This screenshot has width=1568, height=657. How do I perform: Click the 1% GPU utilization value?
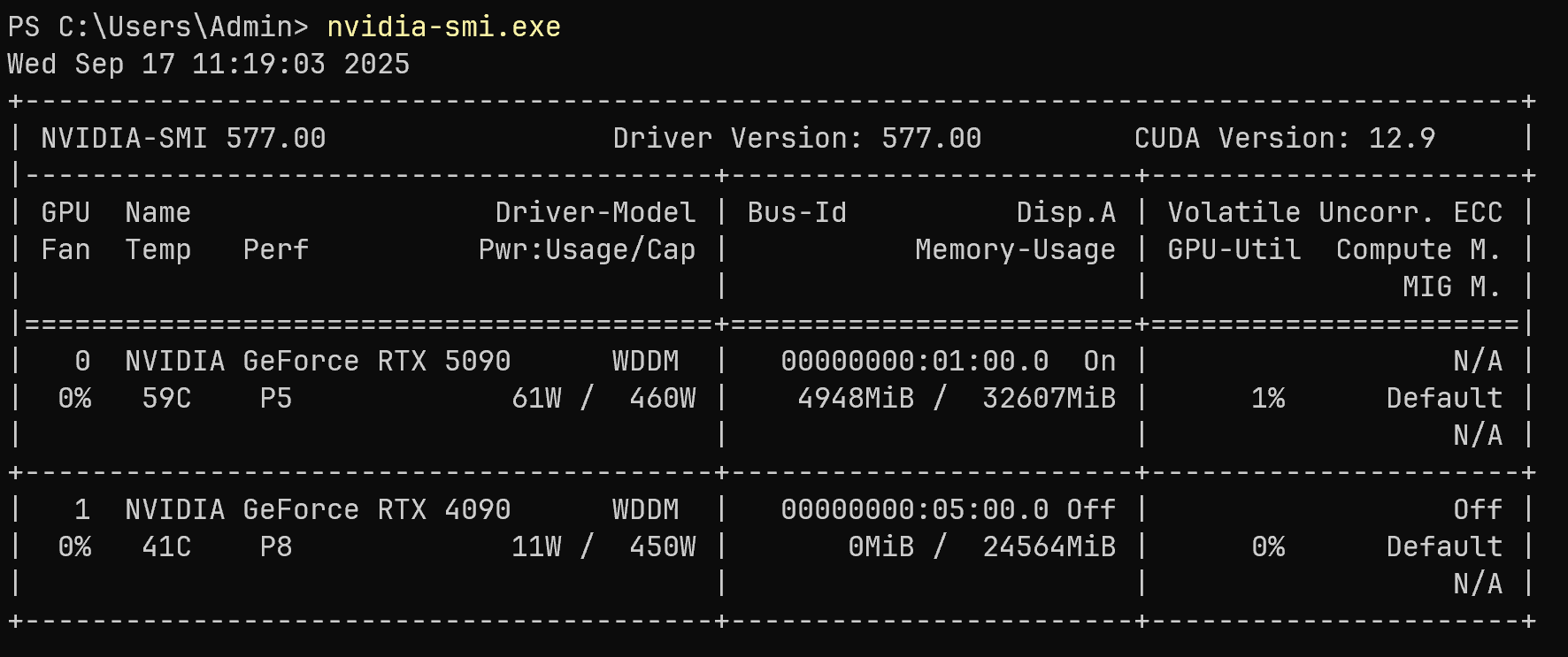[1268, 398]
